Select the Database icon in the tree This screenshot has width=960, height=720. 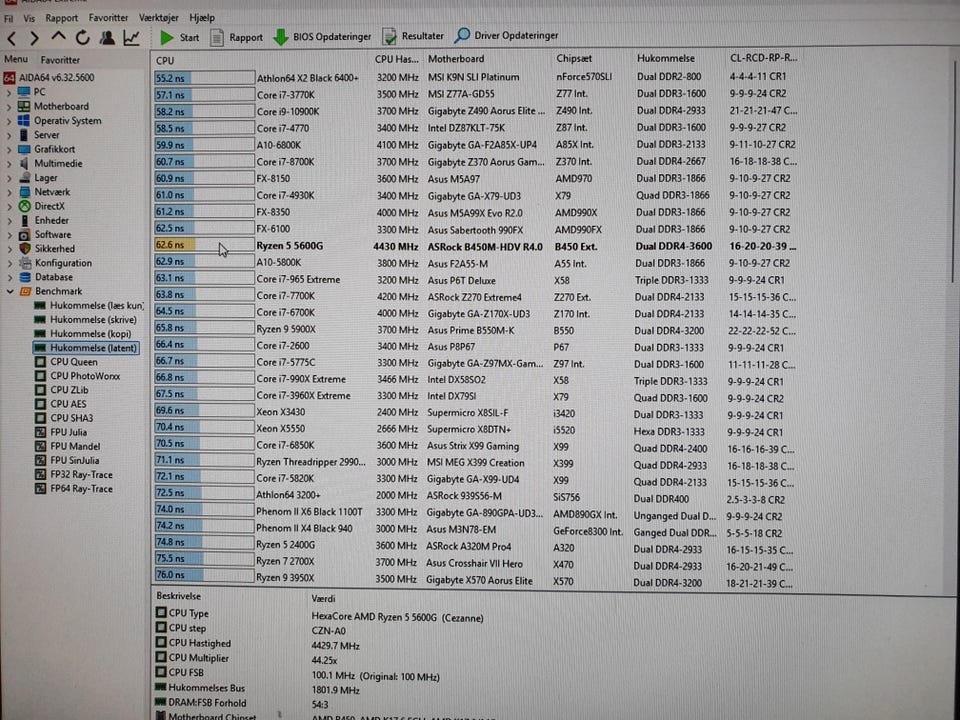click(24, 277)
